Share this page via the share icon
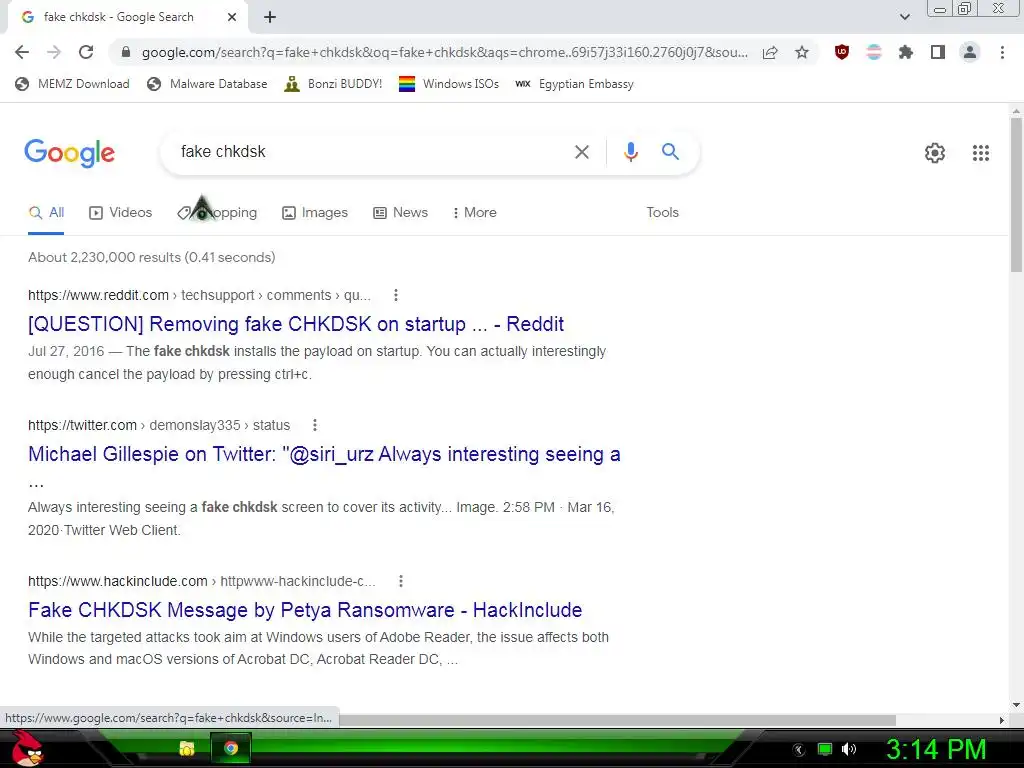Image resolution: width=1024 pixels, height=768 pixels. pyautogui.click(x=770, y=52)
